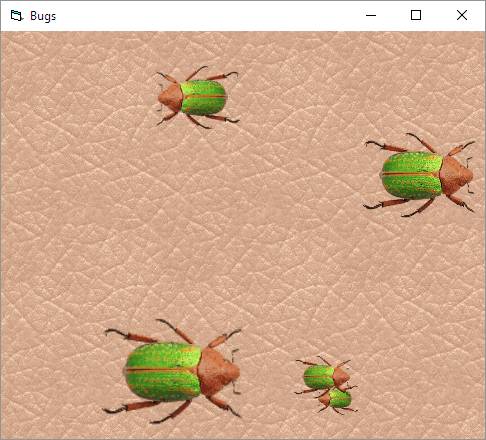Minimize the Bugs window
Viewport: 486px width, 440px height.
tap(371, 15)
